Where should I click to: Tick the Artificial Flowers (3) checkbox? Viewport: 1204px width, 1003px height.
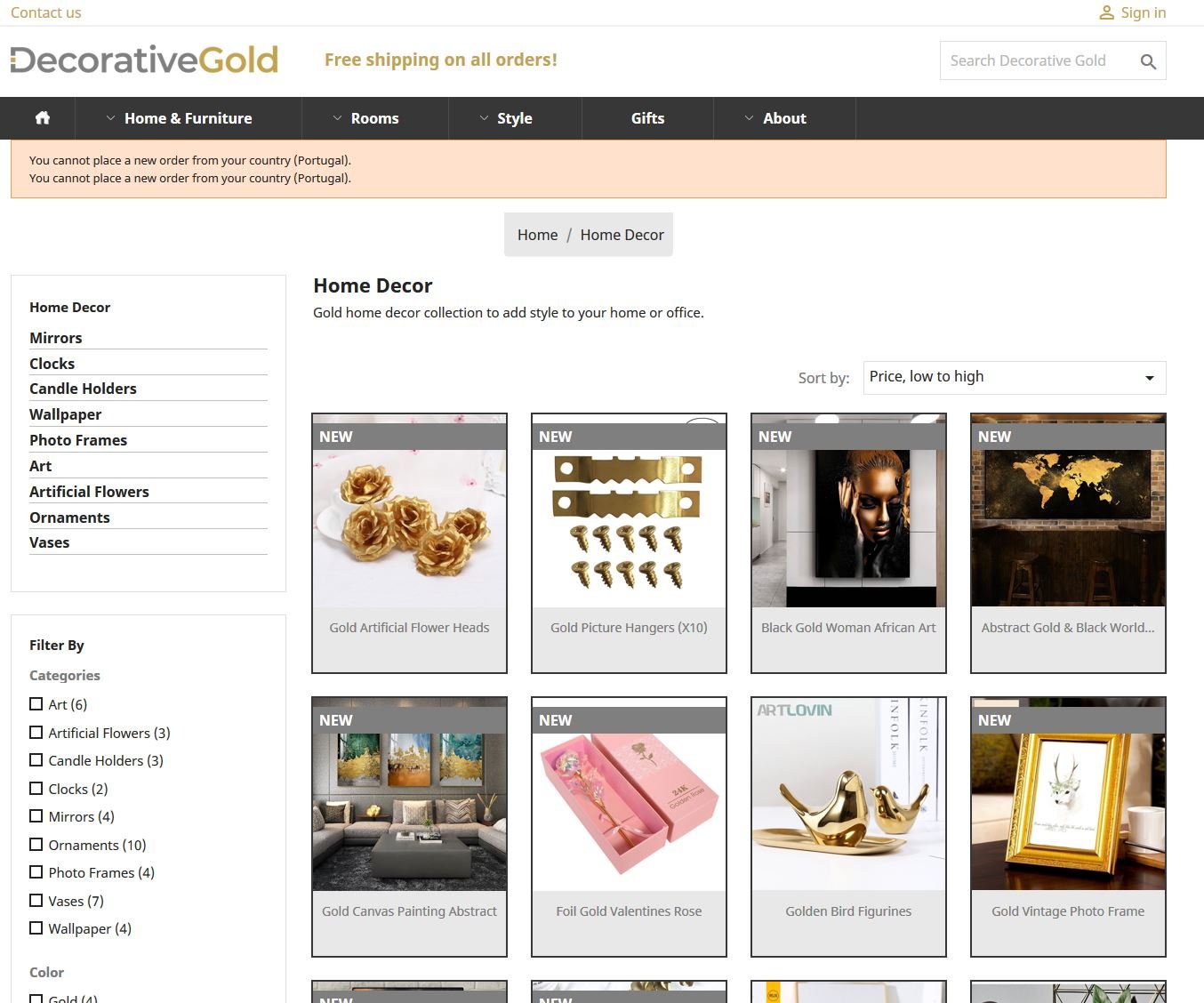[x=36, y=733]
